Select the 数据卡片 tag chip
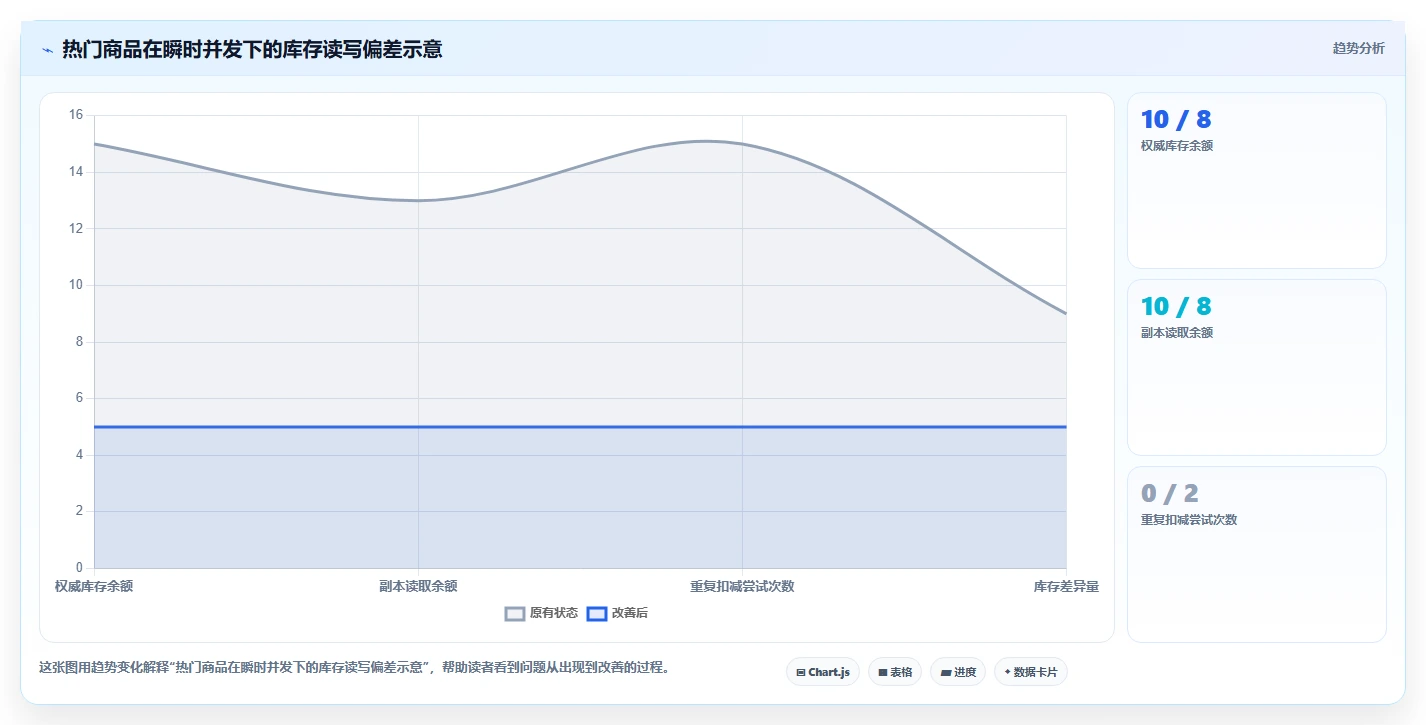The width and height of the screenshot is (1426, 725). pyautogui.click(x=1031, y=672)
